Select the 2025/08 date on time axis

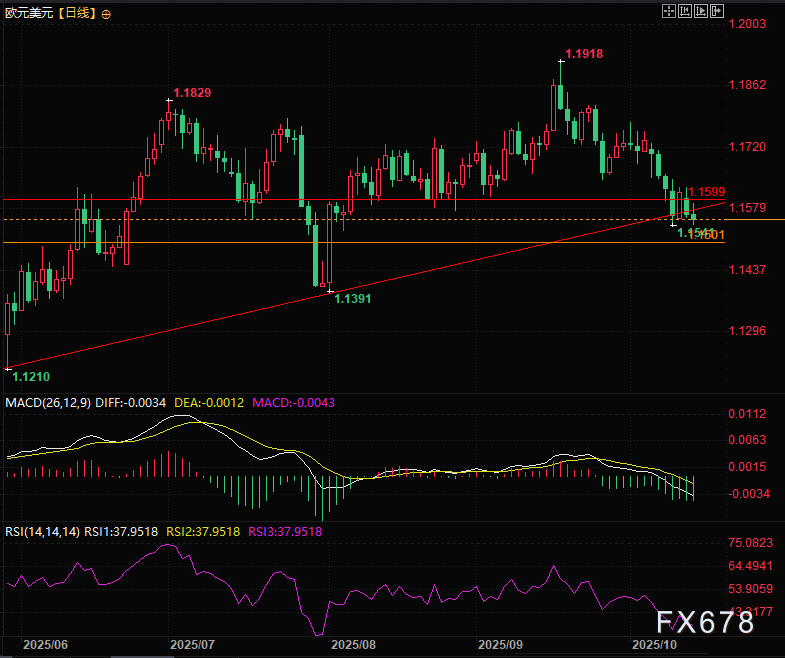[x=352, y=646]
